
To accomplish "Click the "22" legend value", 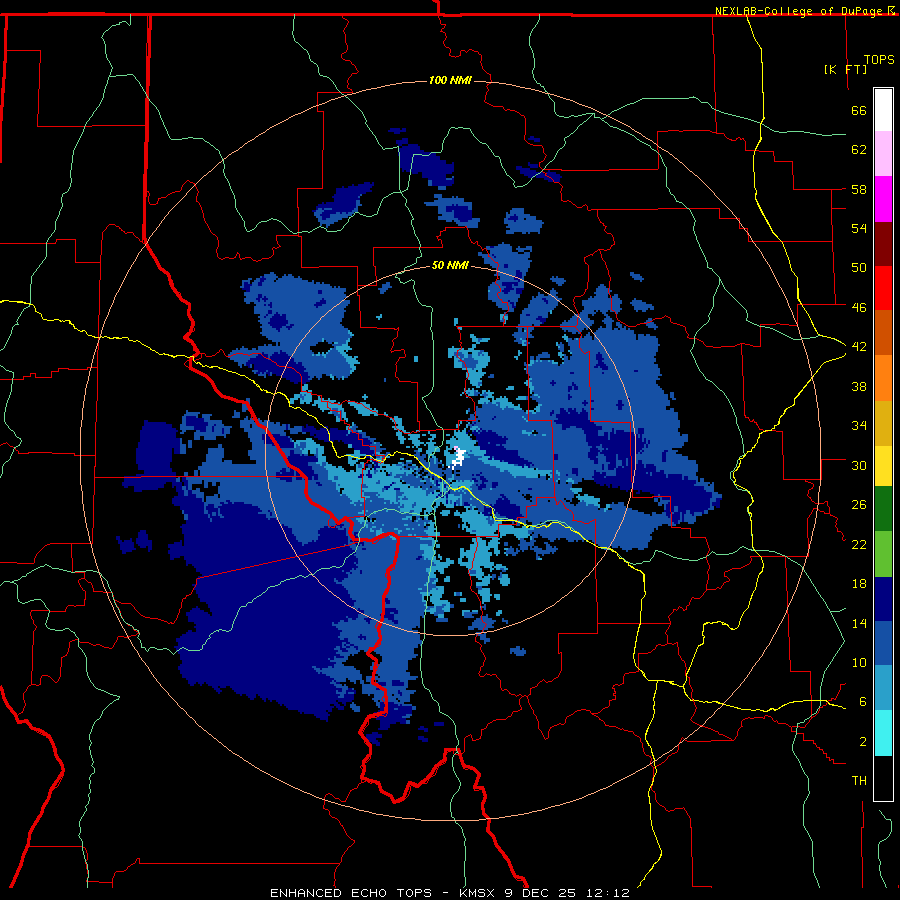I will [x=858, y=544].
